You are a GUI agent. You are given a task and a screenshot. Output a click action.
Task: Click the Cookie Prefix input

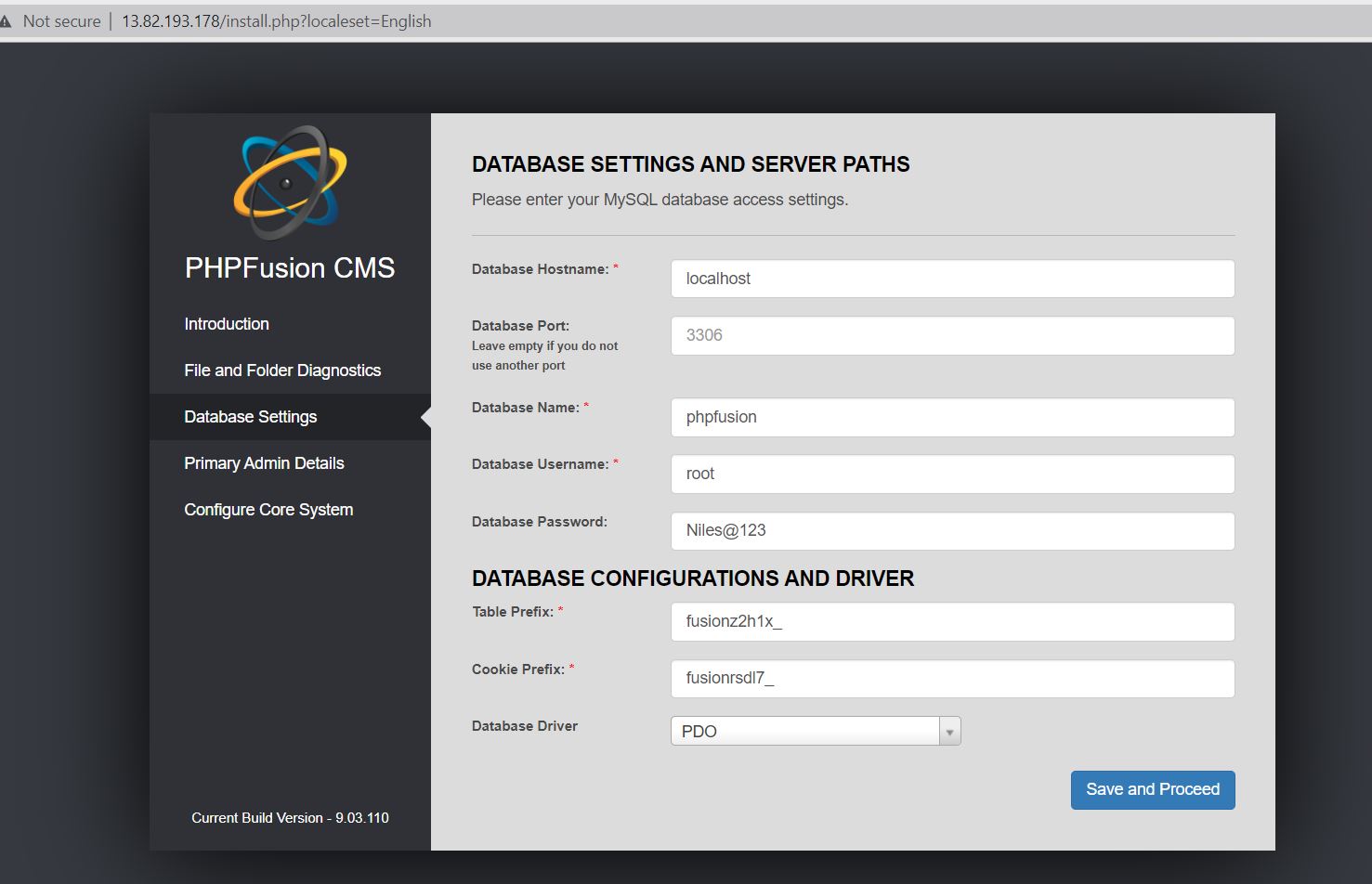click(952, 678)
